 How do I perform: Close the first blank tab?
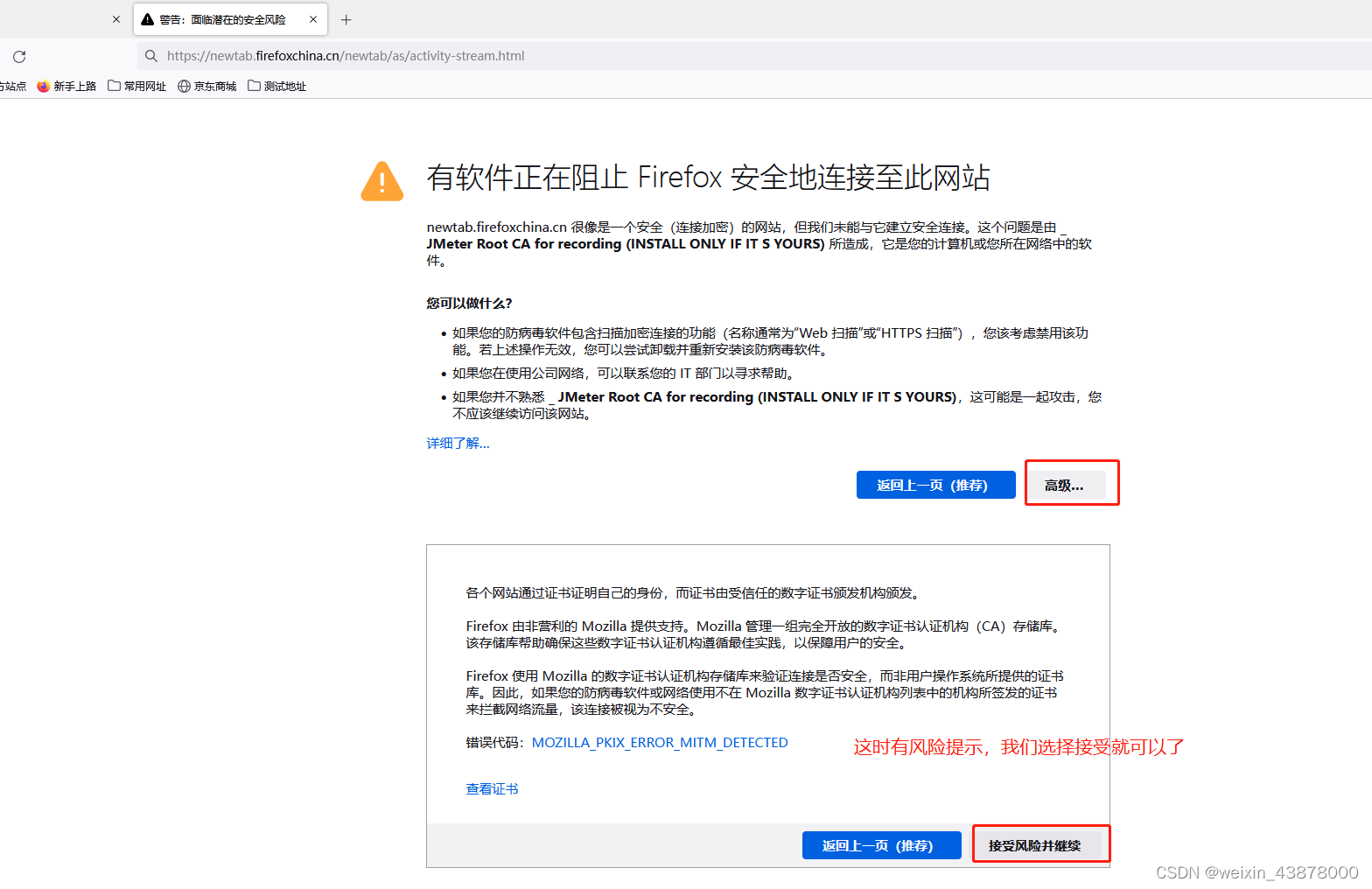(116, 19)
